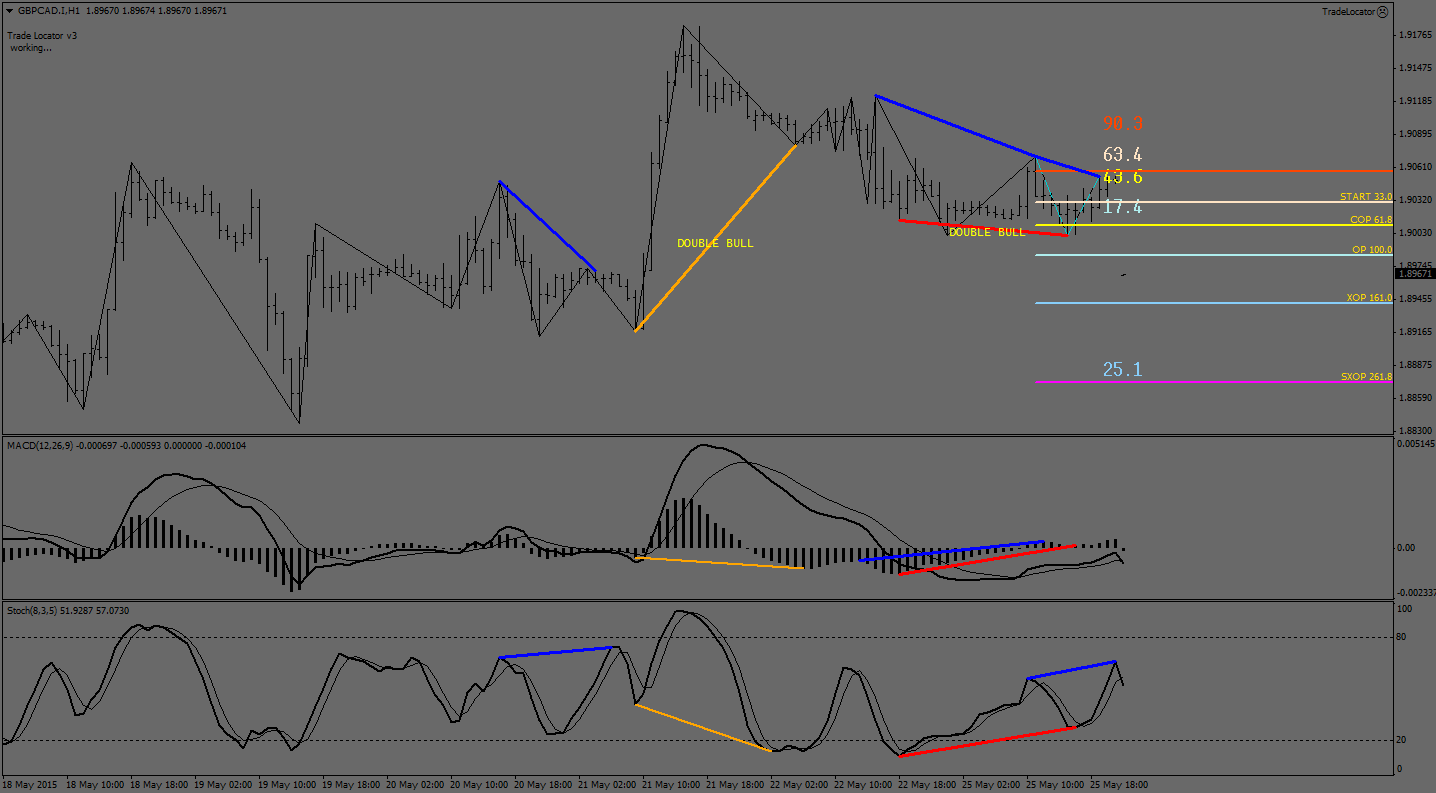Click the orange 90.3 percentage text

(x=1122, y=124)
